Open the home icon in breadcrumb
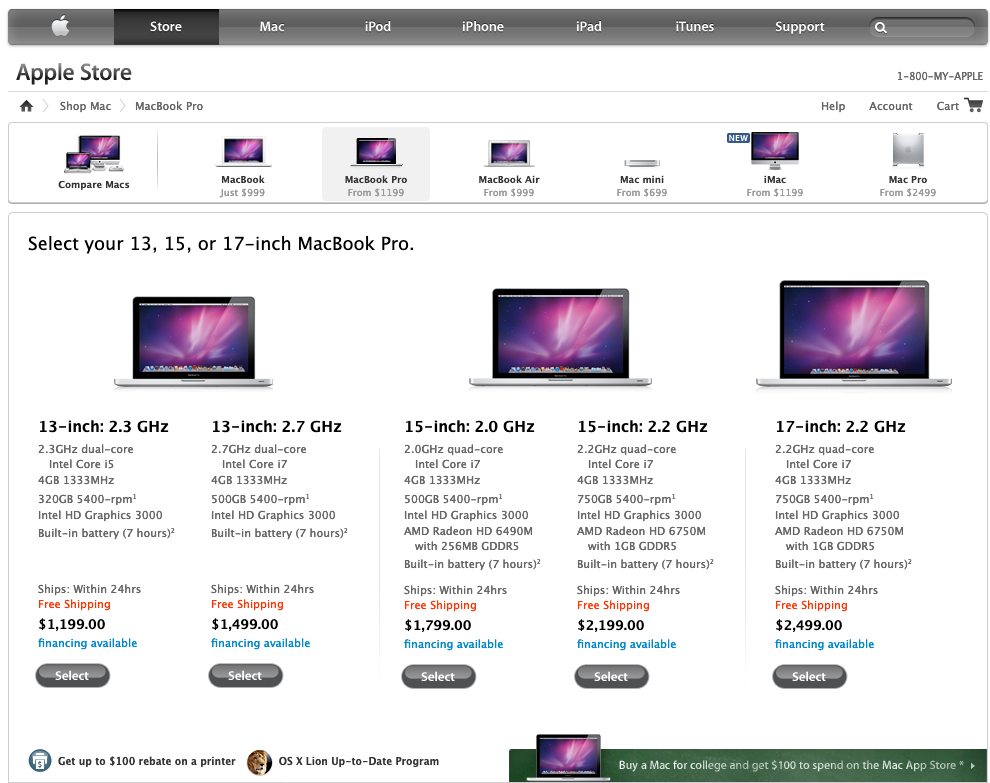This screenshot has height=783, width=990. tap(26, 106)
